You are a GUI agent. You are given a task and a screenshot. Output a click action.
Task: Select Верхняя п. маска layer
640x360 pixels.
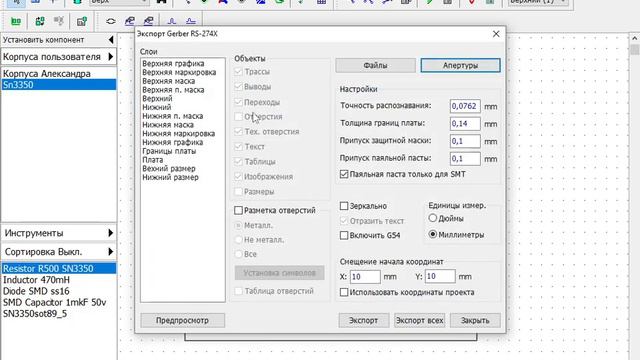(x=173, y=90)
